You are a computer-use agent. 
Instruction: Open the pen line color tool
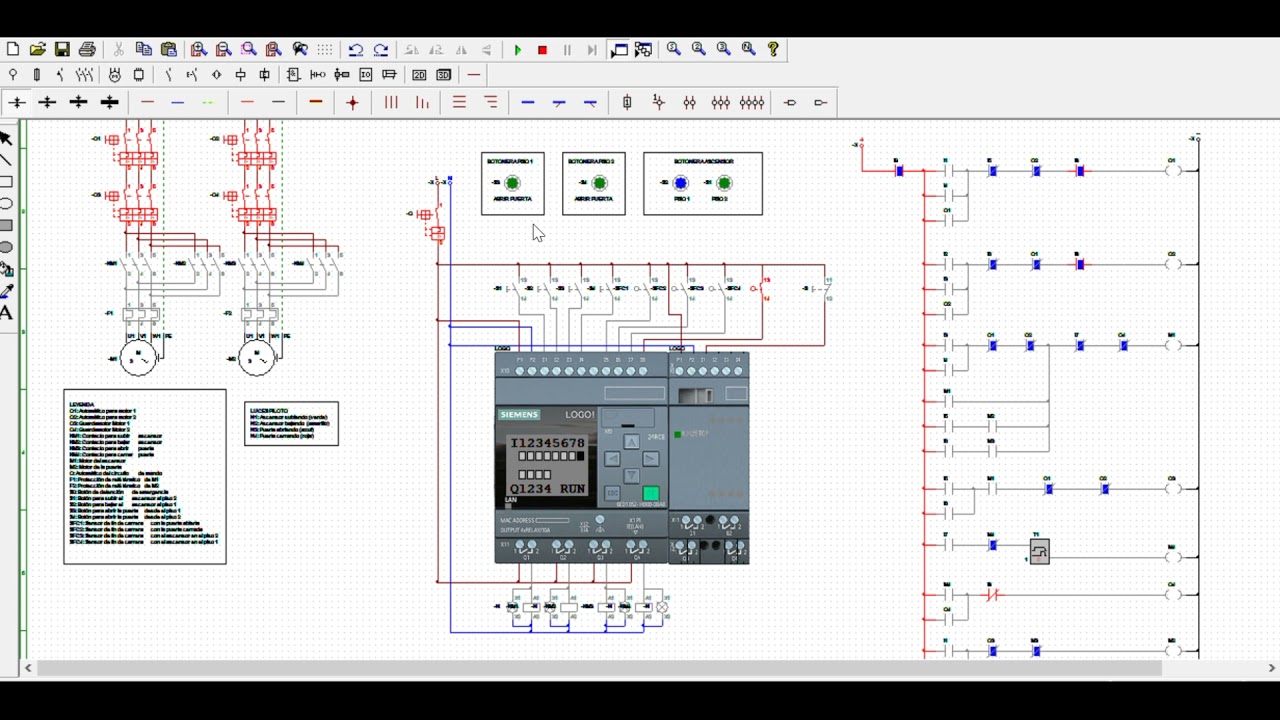point(6,291)
